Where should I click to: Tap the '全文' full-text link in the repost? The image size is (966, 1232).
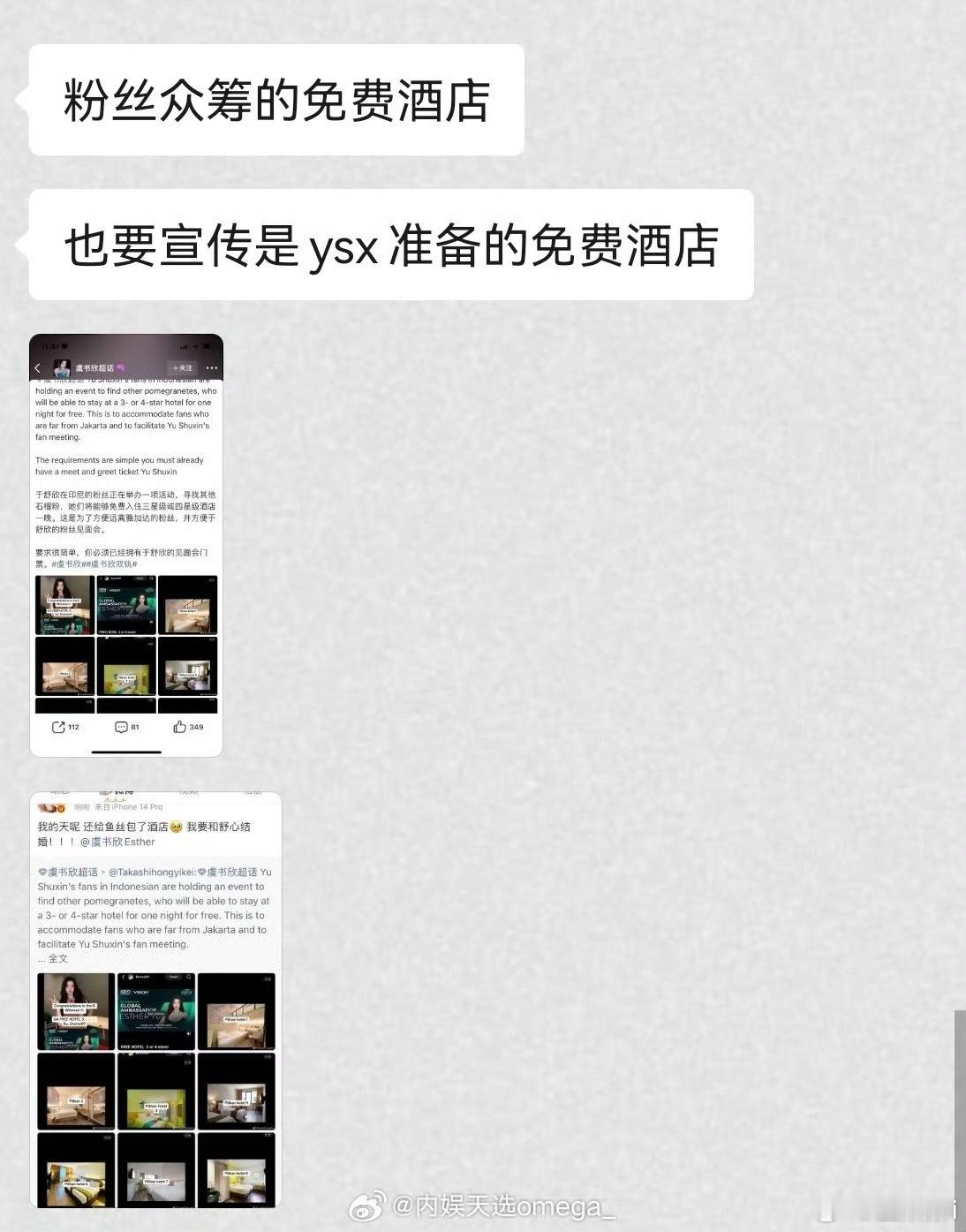pyautogui.click(x=57, y=958)
